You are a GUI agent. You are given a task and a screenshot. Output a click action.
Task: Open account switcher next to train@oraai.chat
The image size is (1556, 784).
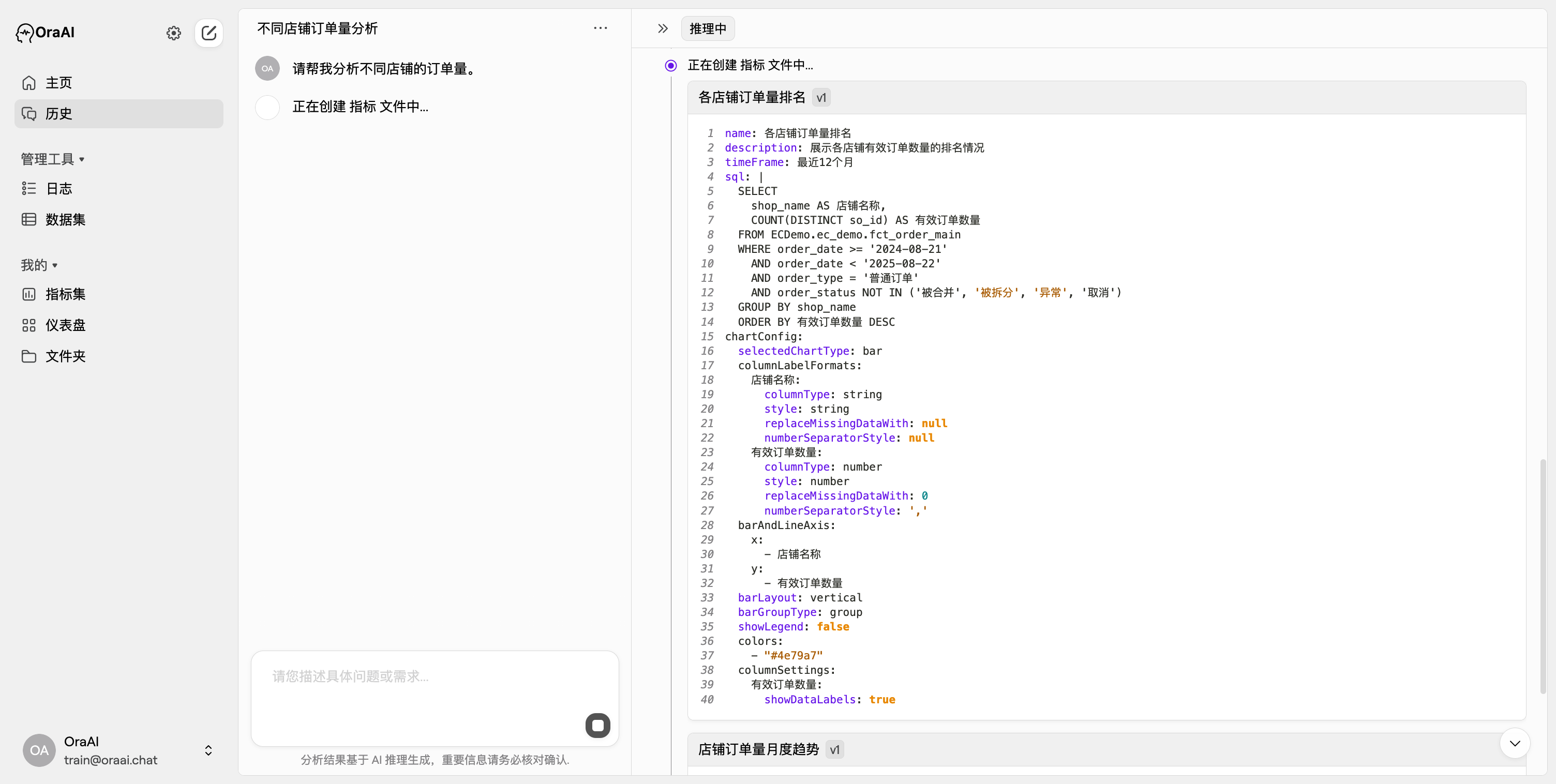point(208,750)
